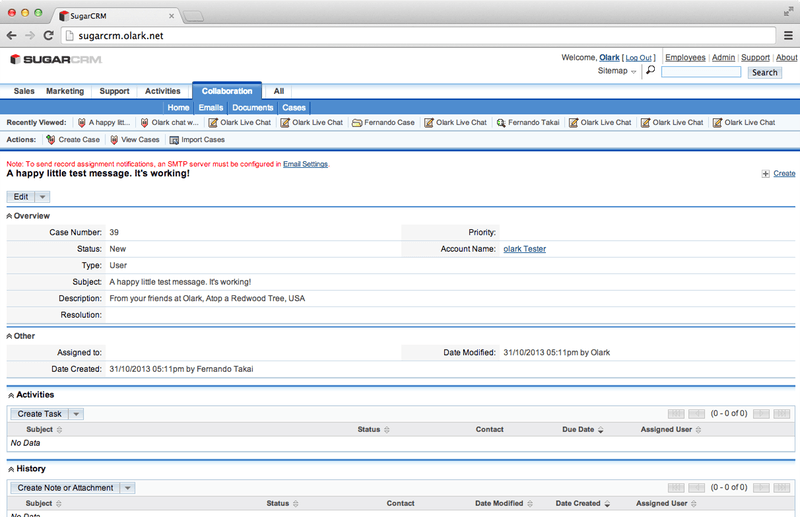This screenshot has width=800, height=517.
Task: Click the Create Case icon in Actions
Action: pyautogui.click(x=50, y=140)
